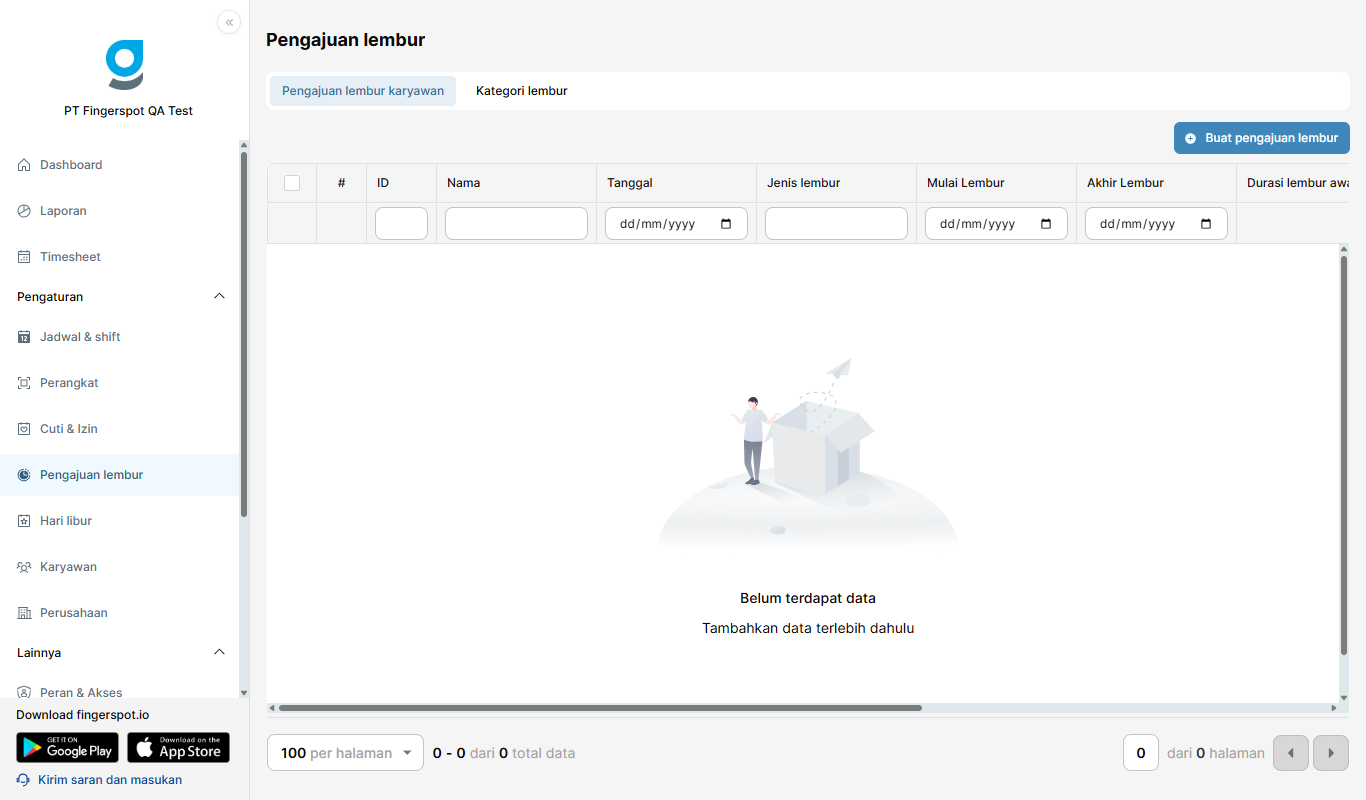1366x800 pixels.
Task: Click the table horizontal scrollbar thumb
Action: [600, 708]
